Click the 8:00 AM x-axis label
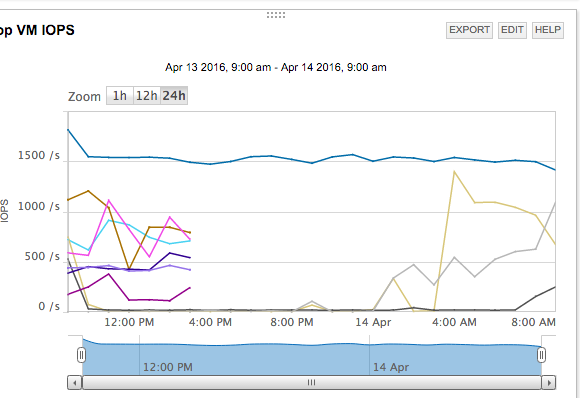This screenshot has height=398, width=580. pyautogui.click(x=533, y=322)
